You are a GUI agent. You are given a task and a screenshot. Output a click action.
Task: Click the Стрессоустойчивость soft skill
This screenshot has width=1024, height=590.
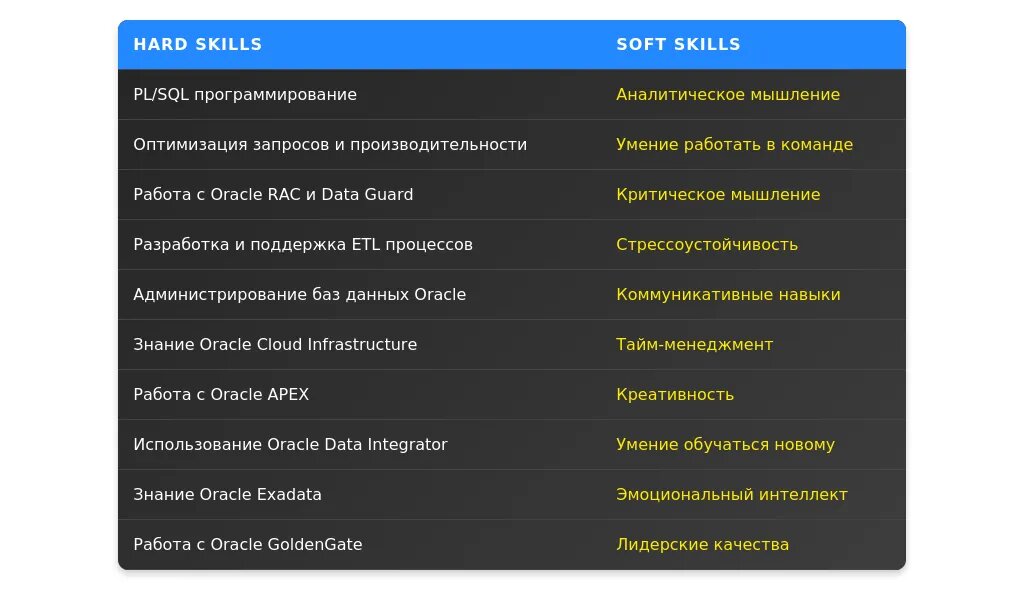pyautogui.click(x=707, y=244)
